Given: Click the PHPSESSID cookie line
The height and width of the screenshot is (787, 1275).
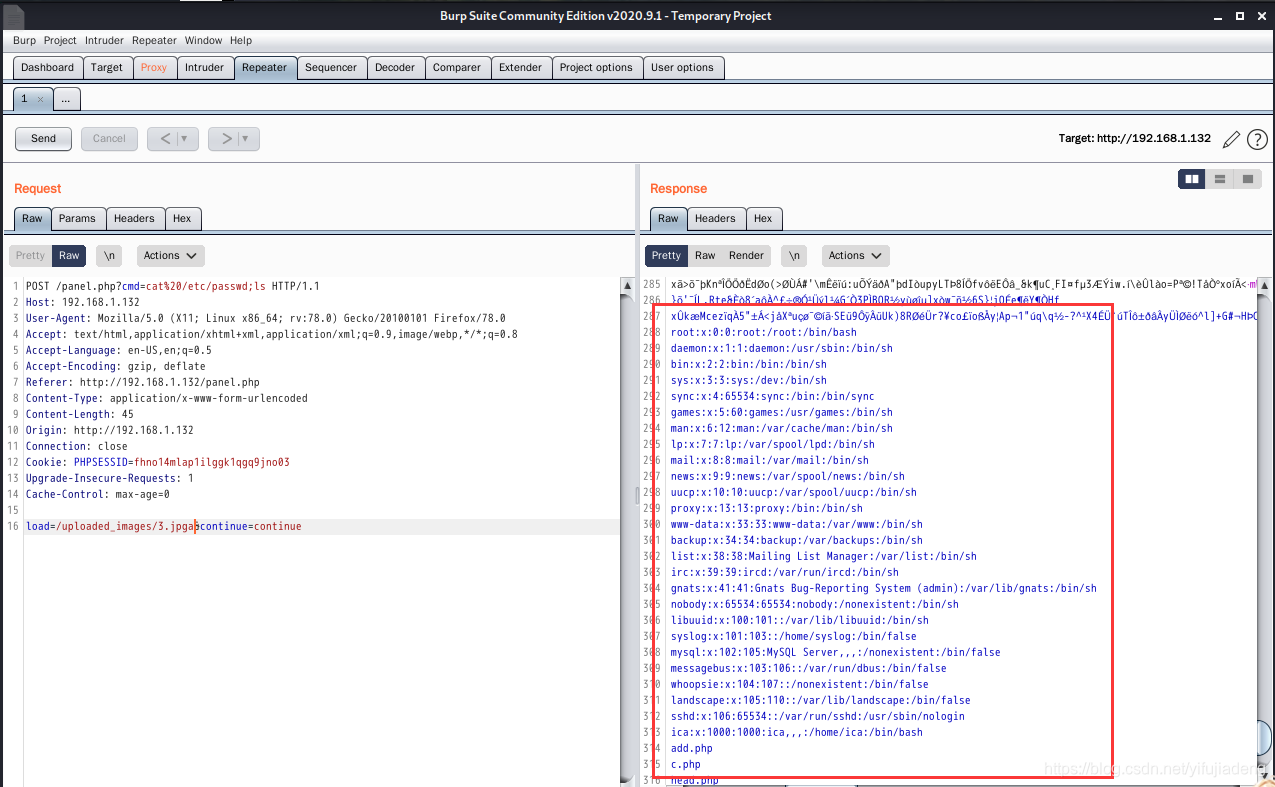Looking at the screenshot, I should (x=158, y=462).
